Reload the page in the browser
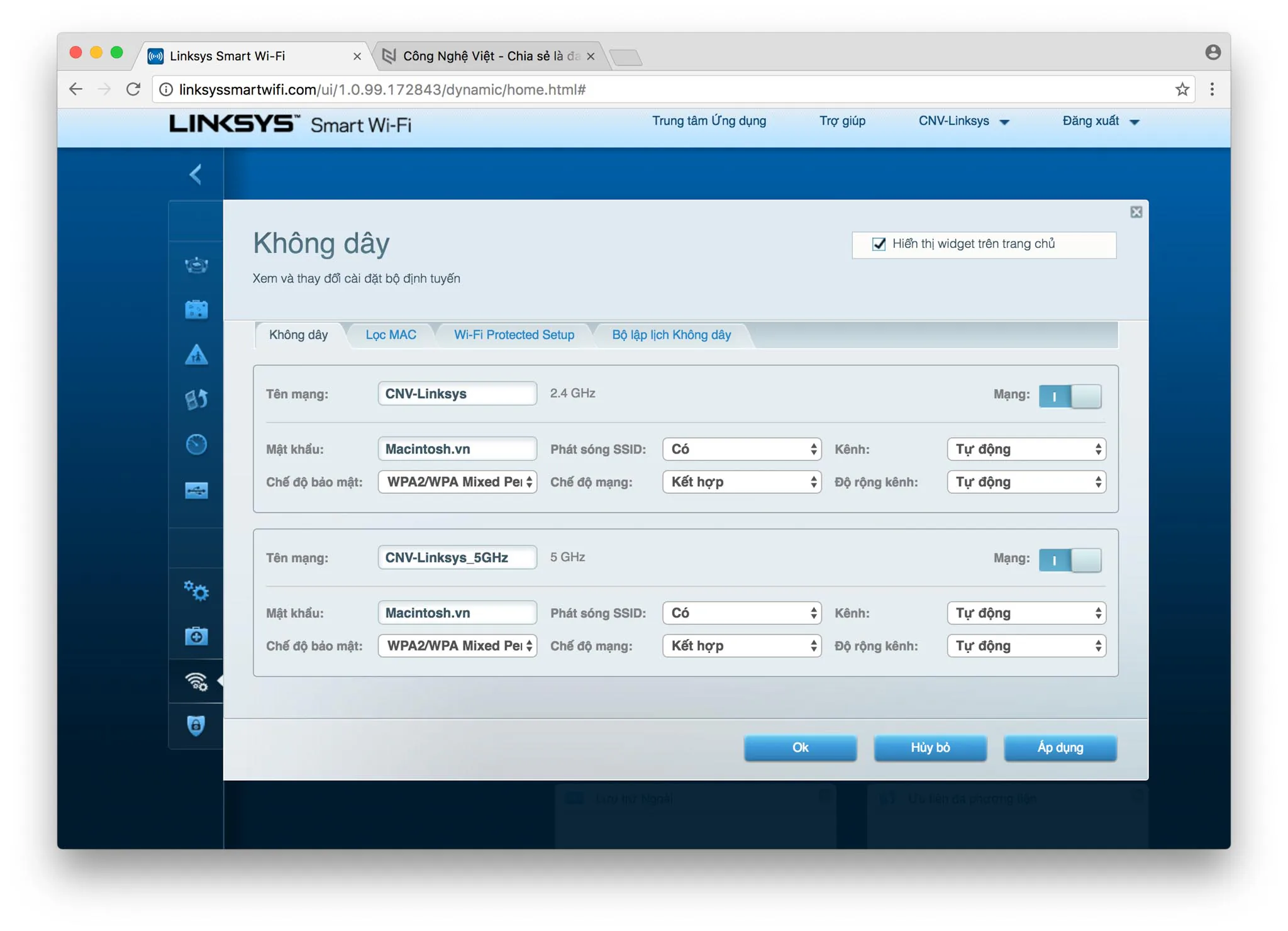 (133, 89)
